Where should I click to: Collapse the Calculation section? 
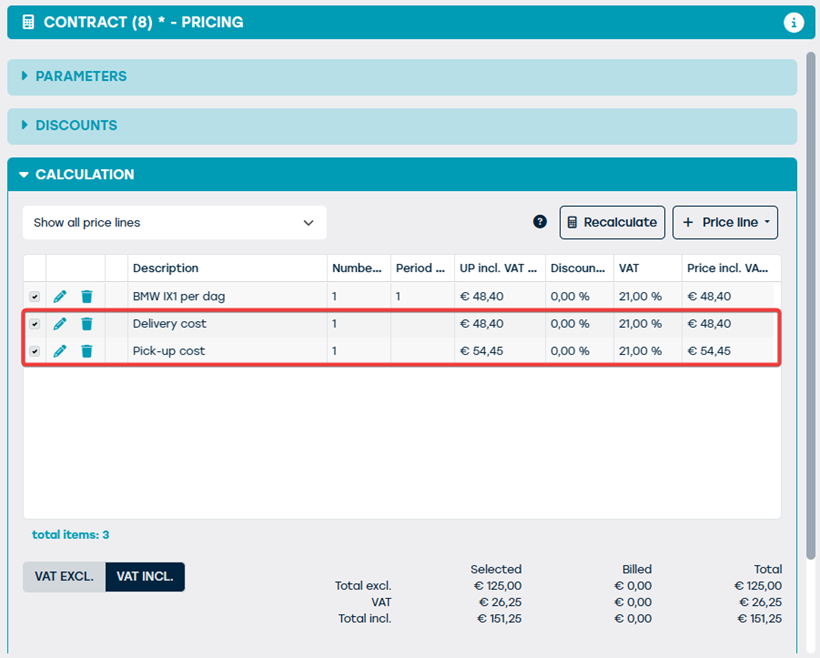click(402, 174)
